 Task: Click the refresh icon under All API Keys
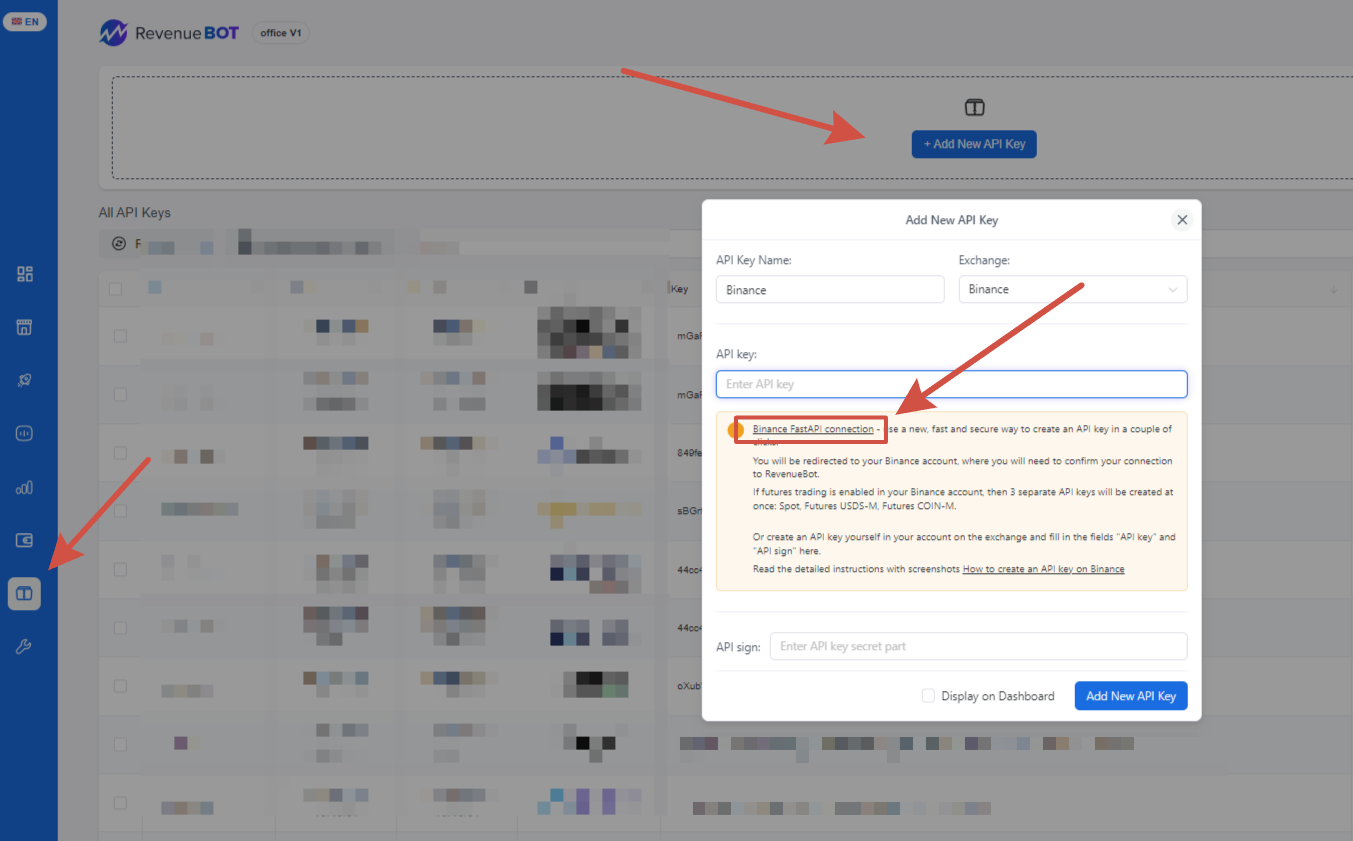pyautogui.click(x=119, y=243)
